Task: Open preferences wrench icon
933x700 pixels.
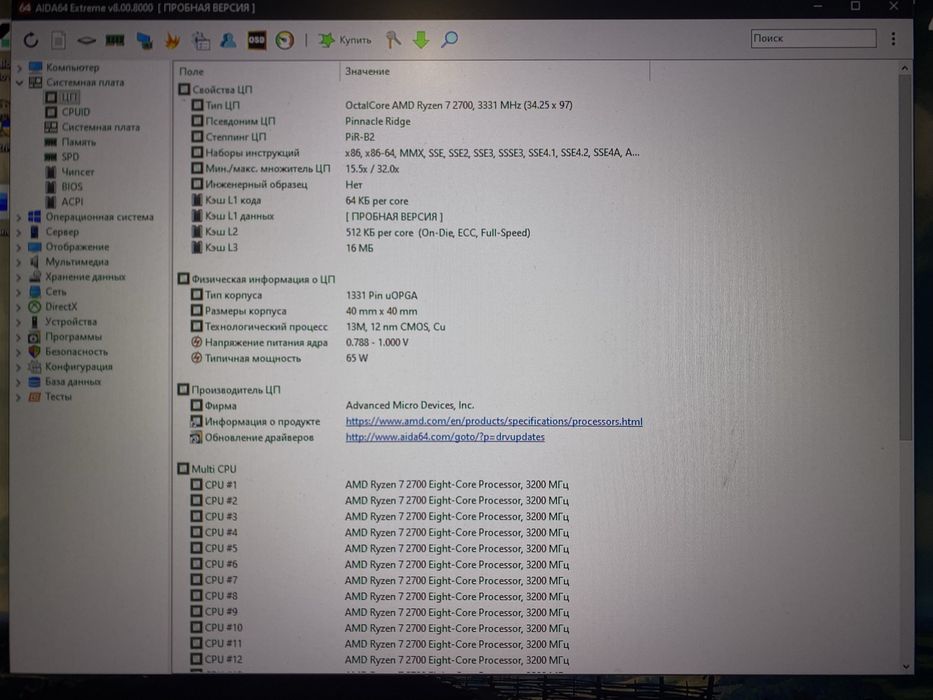Action: pyautogui.click(x=393, y=40)
